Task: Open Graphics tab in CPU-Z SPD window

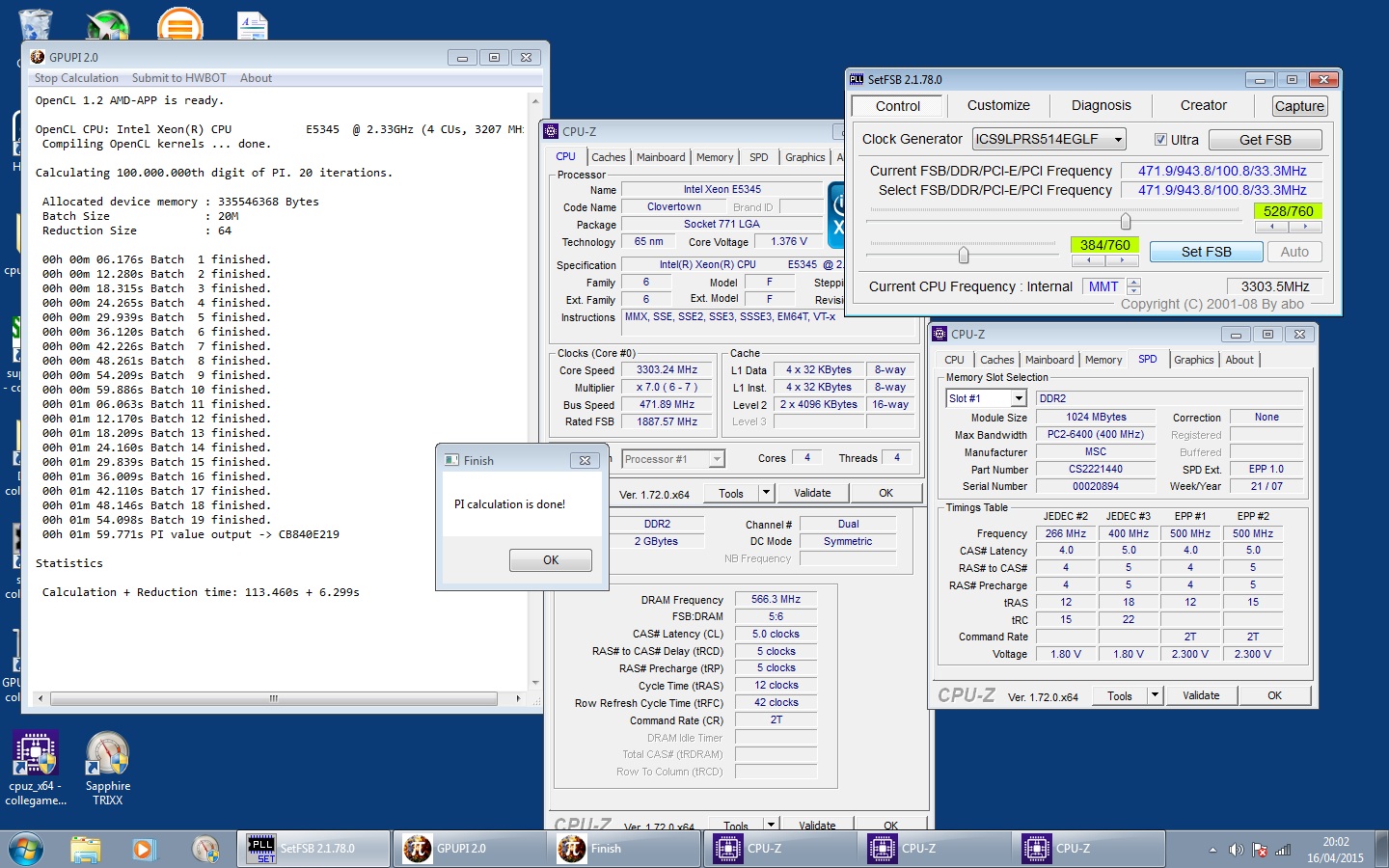Action: (x=1194, y=360)
